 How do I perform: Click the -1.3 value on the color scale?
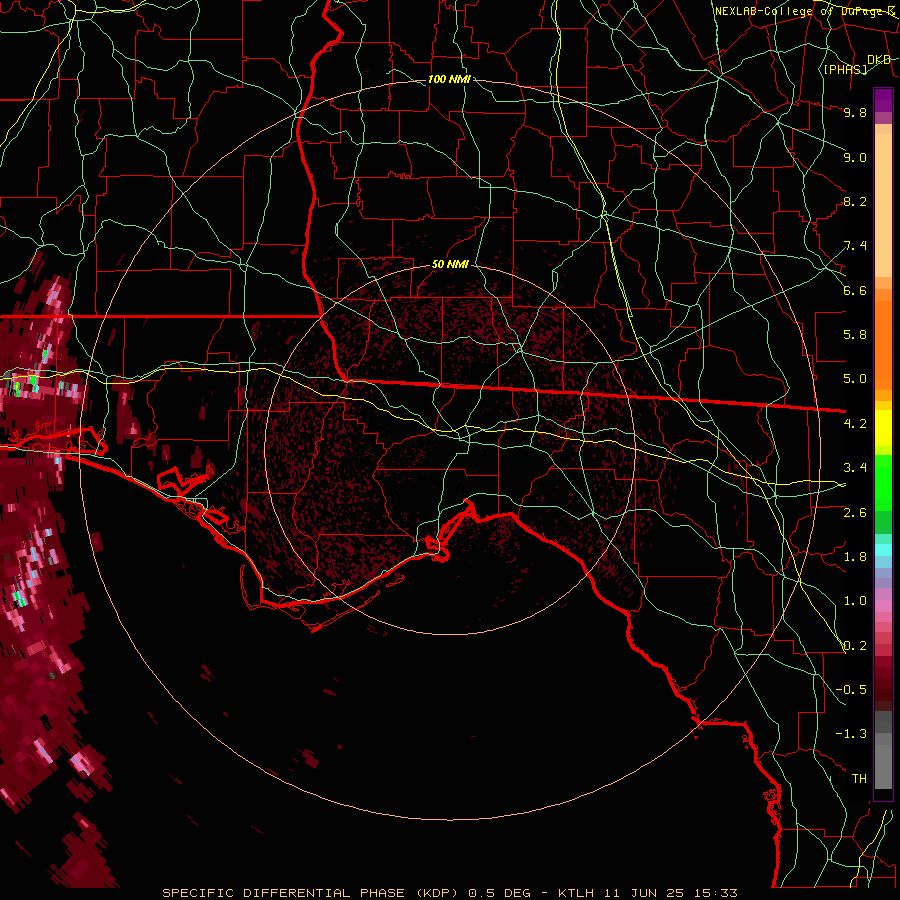click(x=851, y=734)
